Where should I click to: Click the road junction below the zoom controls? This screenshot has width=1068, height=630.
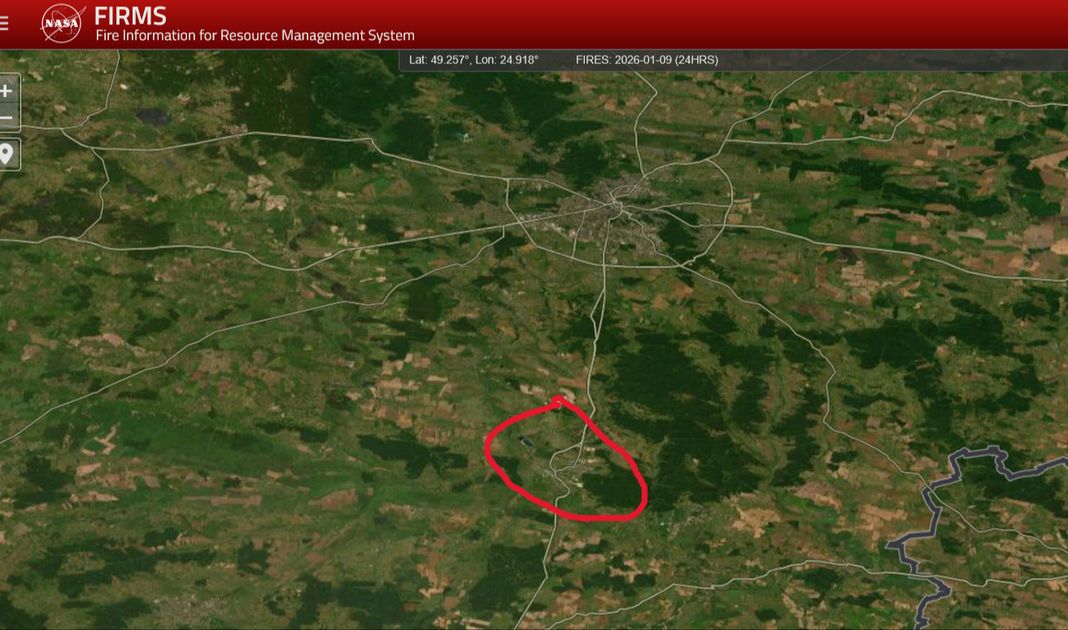tap(93, 150)
